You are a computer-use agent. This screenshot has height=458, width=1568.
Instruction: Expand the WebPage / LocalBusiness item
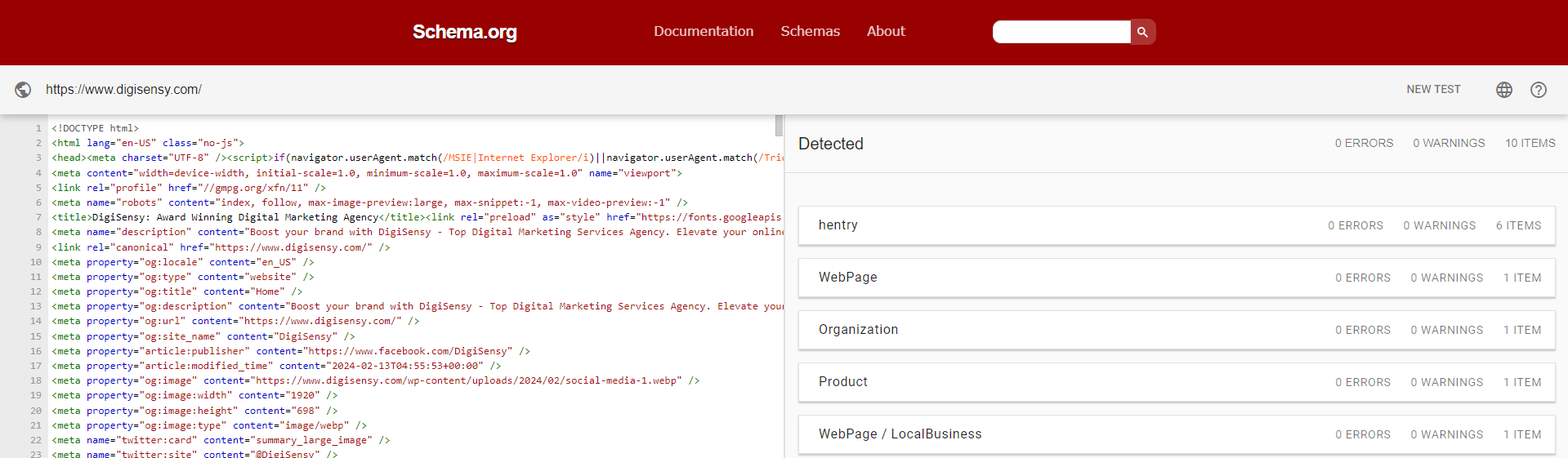coord(1177,434)
